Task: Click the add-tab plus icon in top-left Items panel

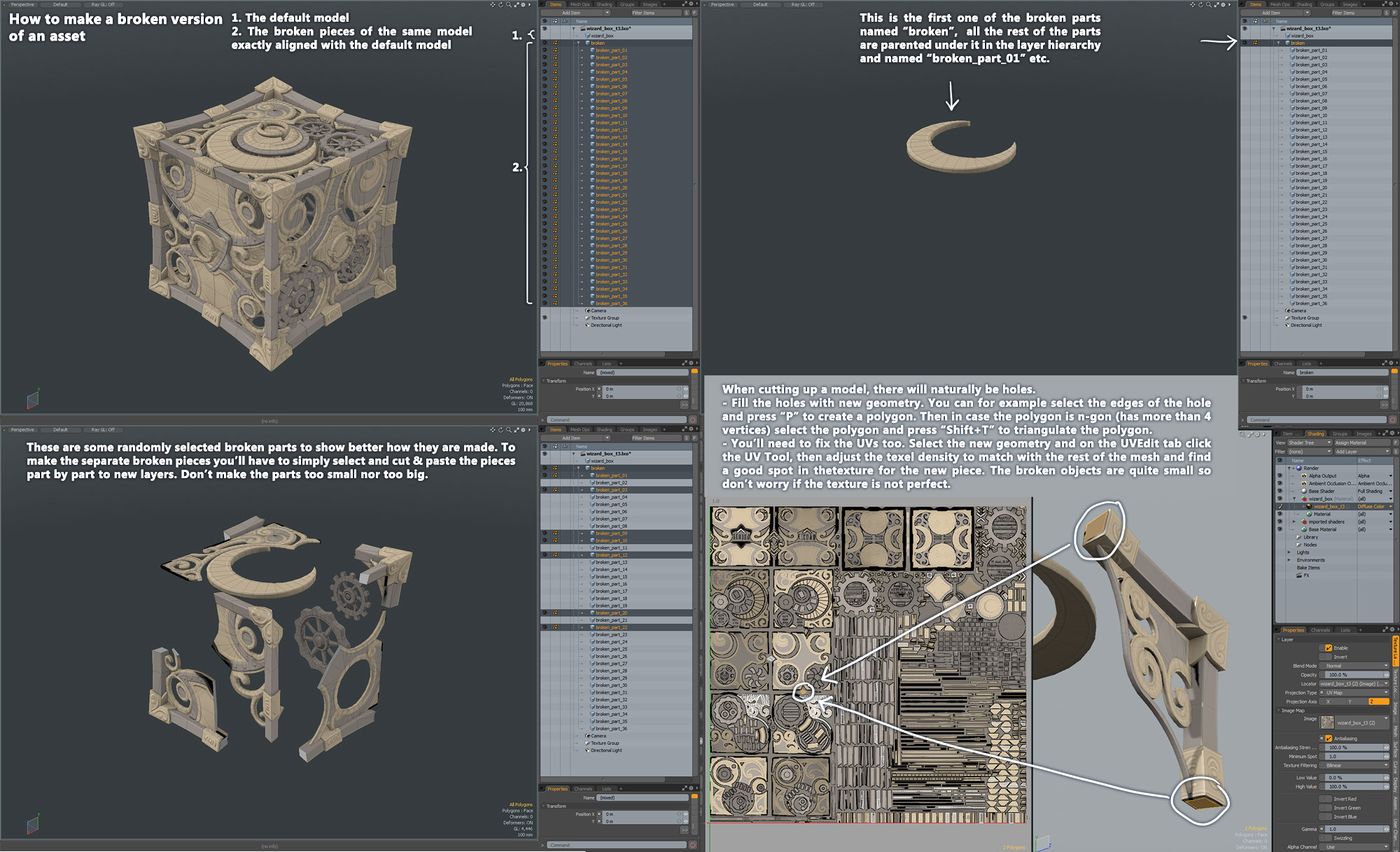Action: [x=664, y=4]
